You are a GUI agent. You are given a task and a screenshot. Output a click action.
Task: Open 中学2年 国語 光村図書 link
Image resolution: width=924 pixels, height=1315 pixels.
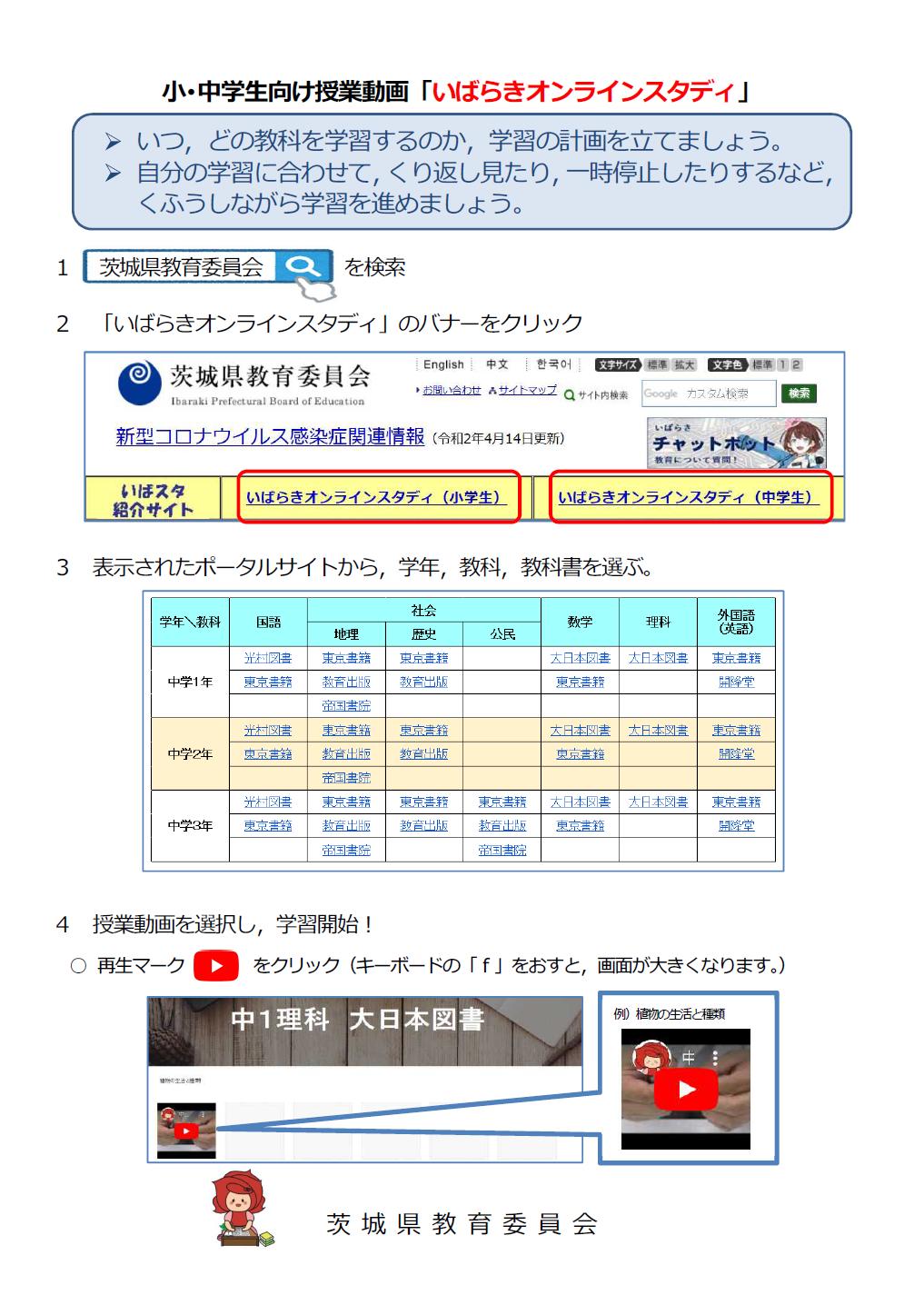(x=268, y=730)
